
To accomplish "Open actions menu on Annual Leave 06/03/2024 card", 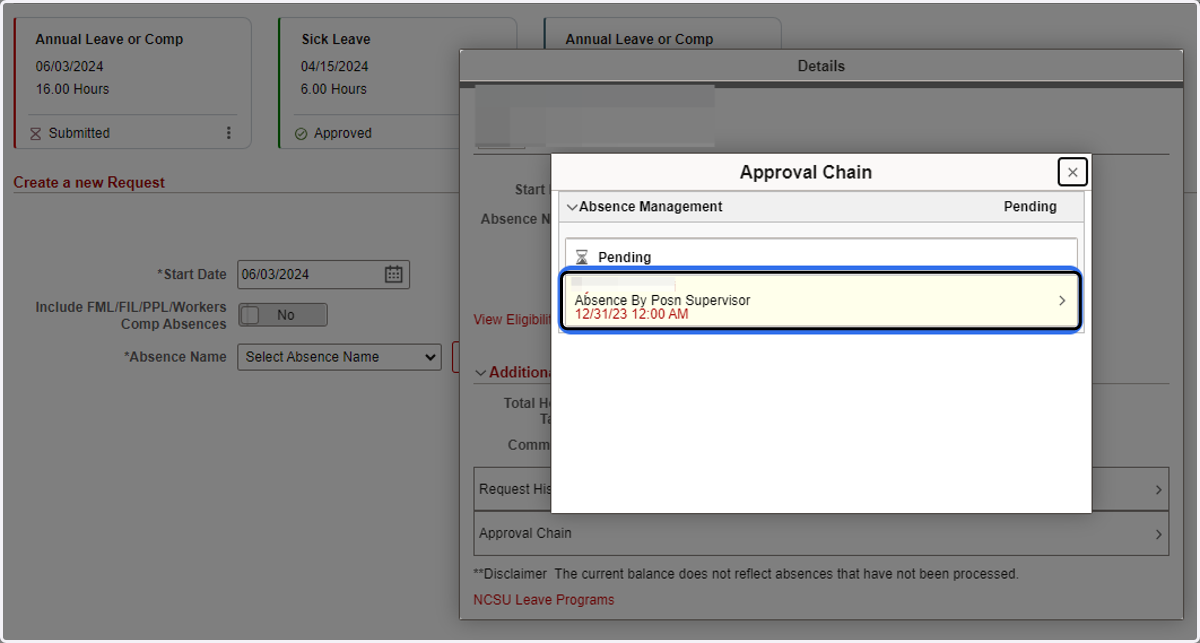I will pos(229,133).
